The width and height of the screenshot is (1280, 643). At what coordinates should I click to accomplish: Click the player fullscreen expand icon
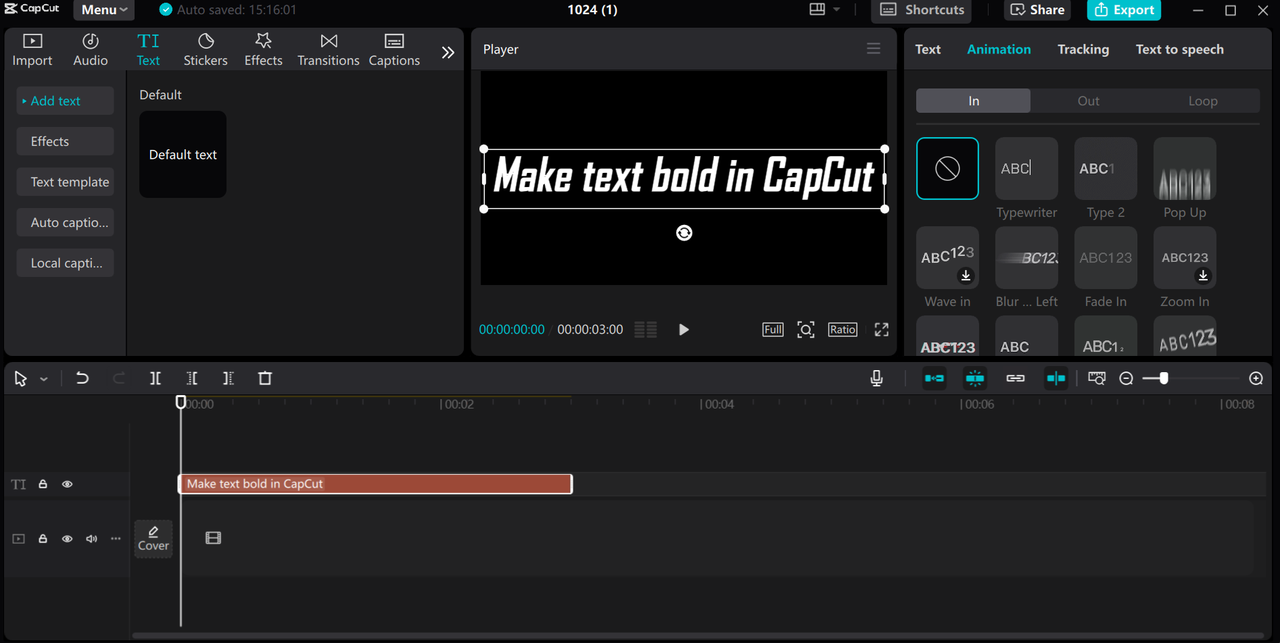coord(881,329)
